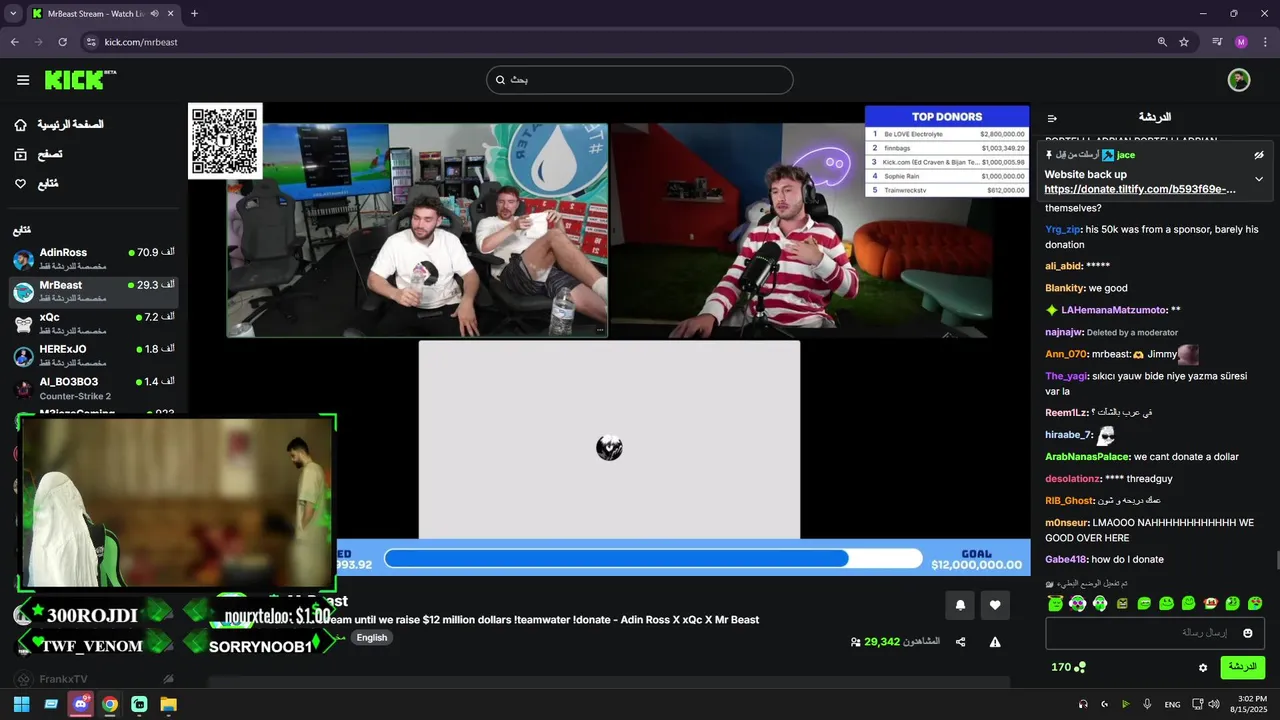Image resolution: width=1280 pixels, height=720 pixels.
Task: Click the 170 channel points indicator
Action: [1068, 667]
